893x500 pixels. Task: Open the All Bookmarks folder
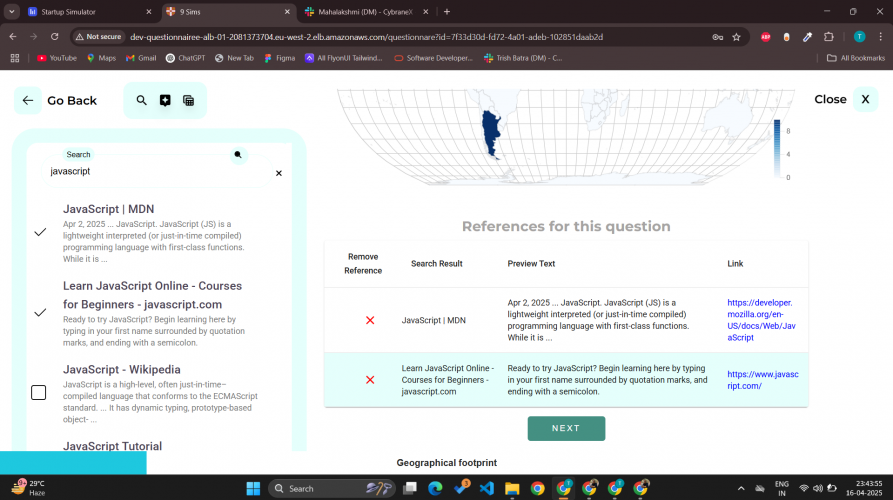[856, 58]
